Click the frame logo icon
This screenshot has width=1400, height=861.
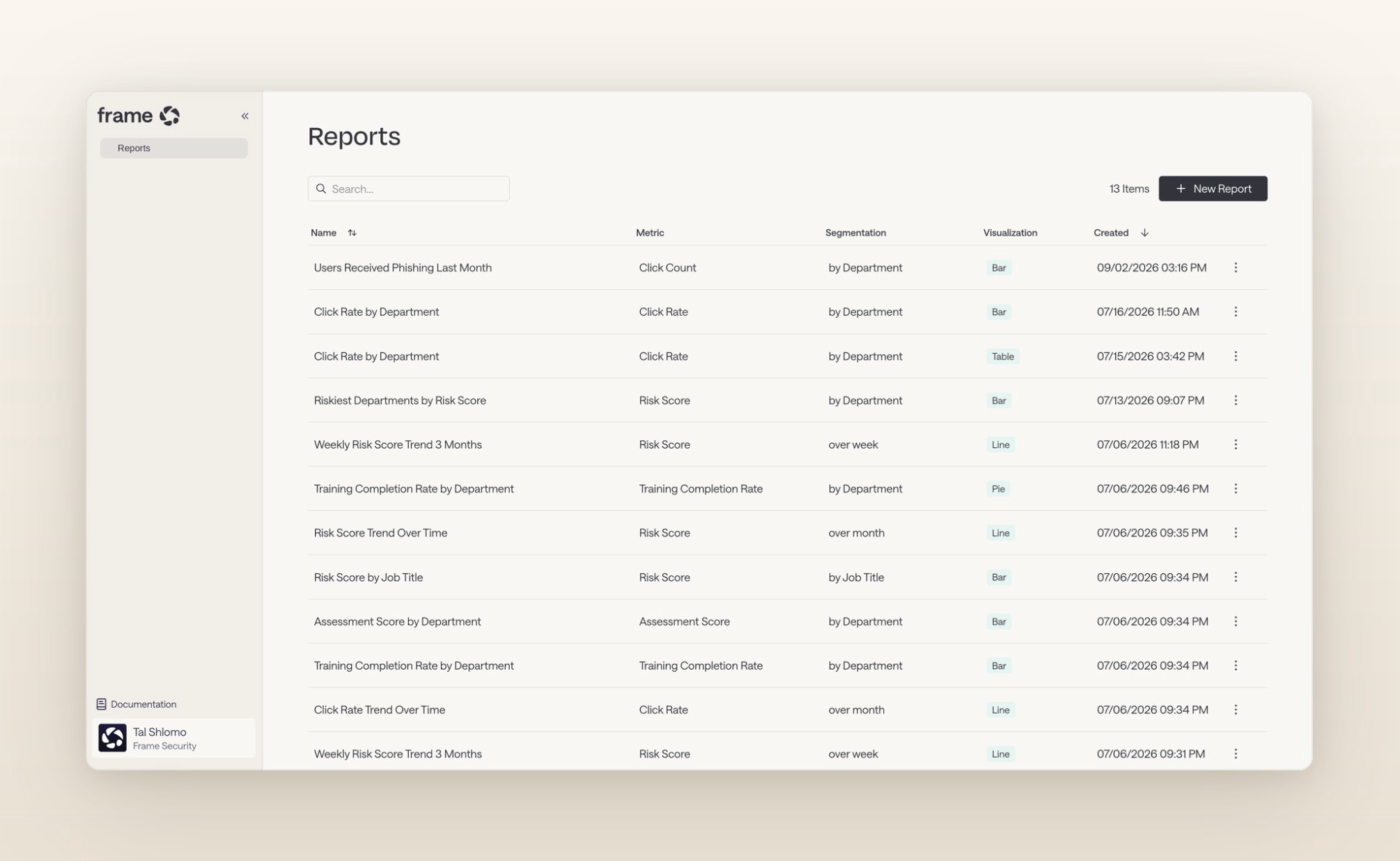[169, 116]
